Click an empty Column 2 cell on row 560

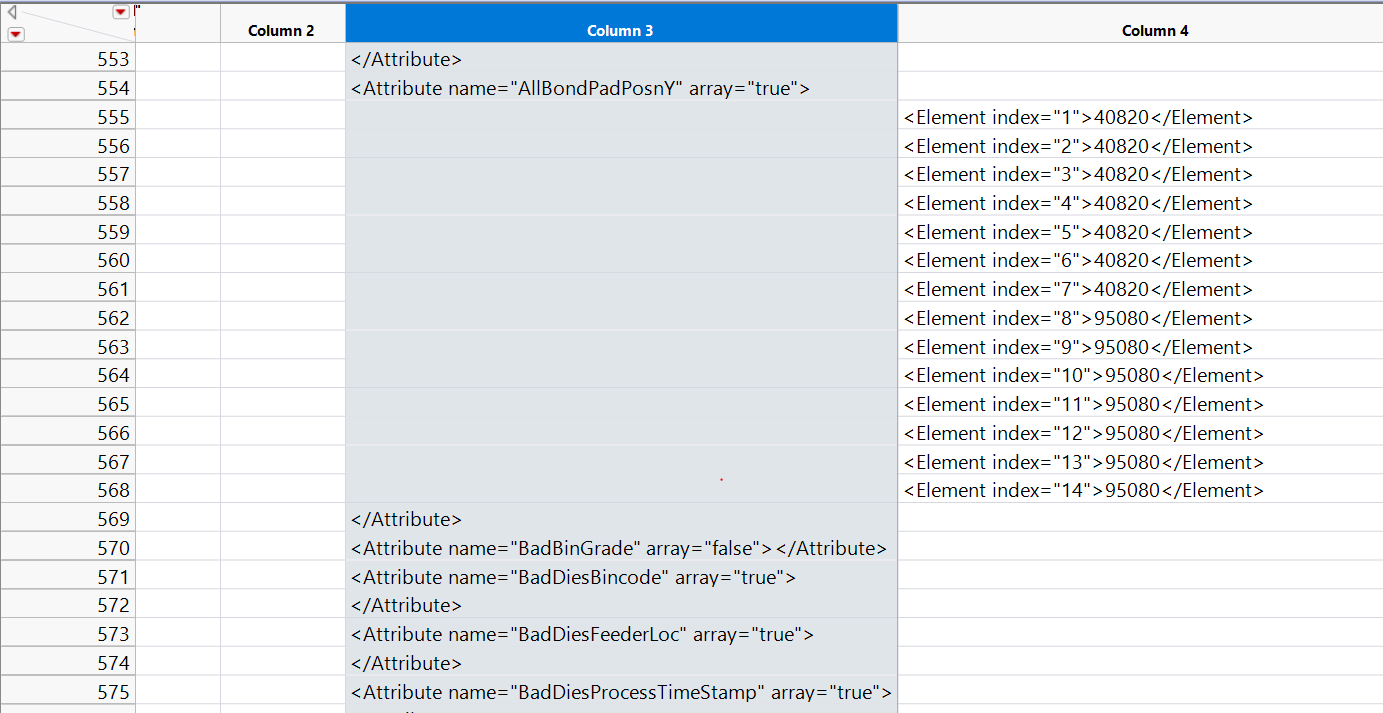(x=282, y=260)
